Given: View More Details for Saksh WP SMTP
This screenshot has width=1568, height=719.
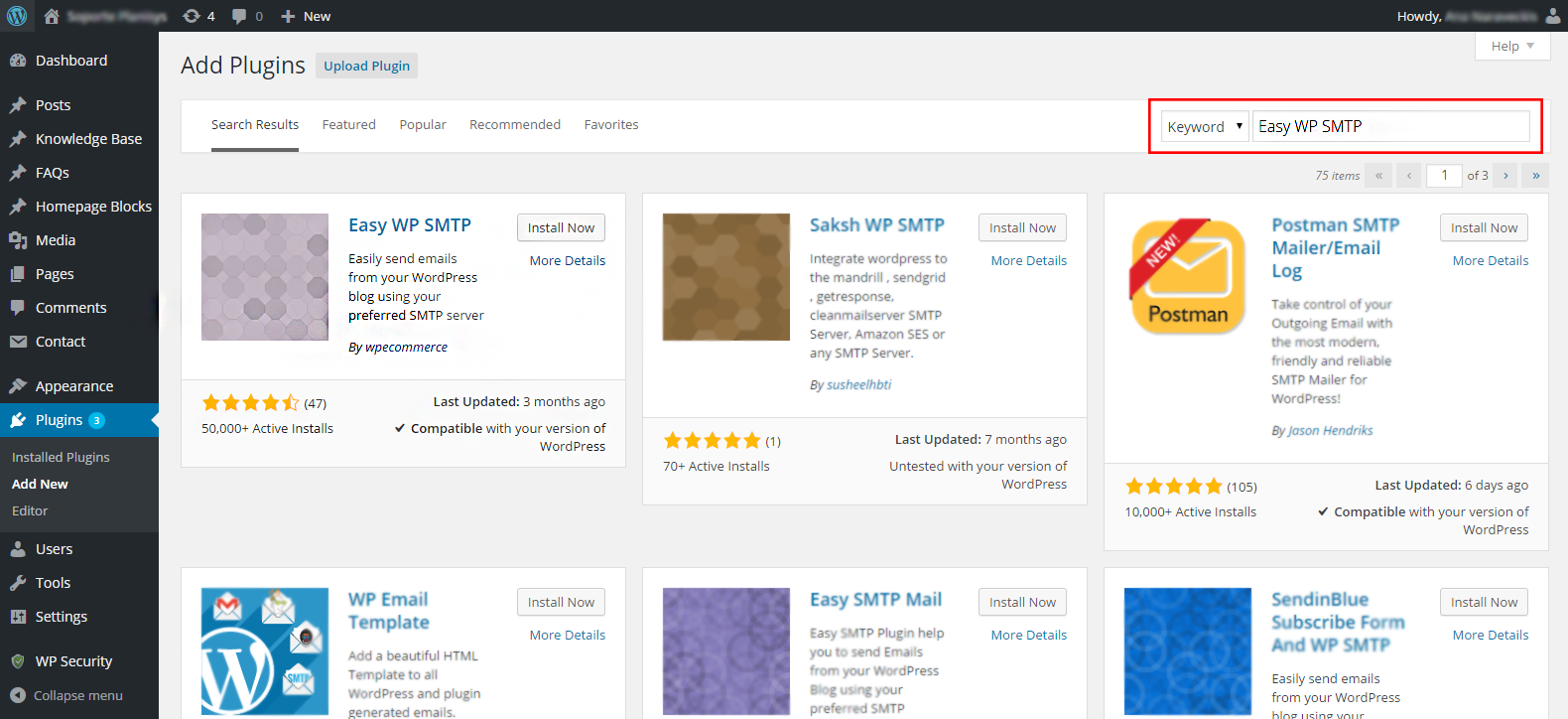Looking at the screenshot, I should [x=1029, y=261].
